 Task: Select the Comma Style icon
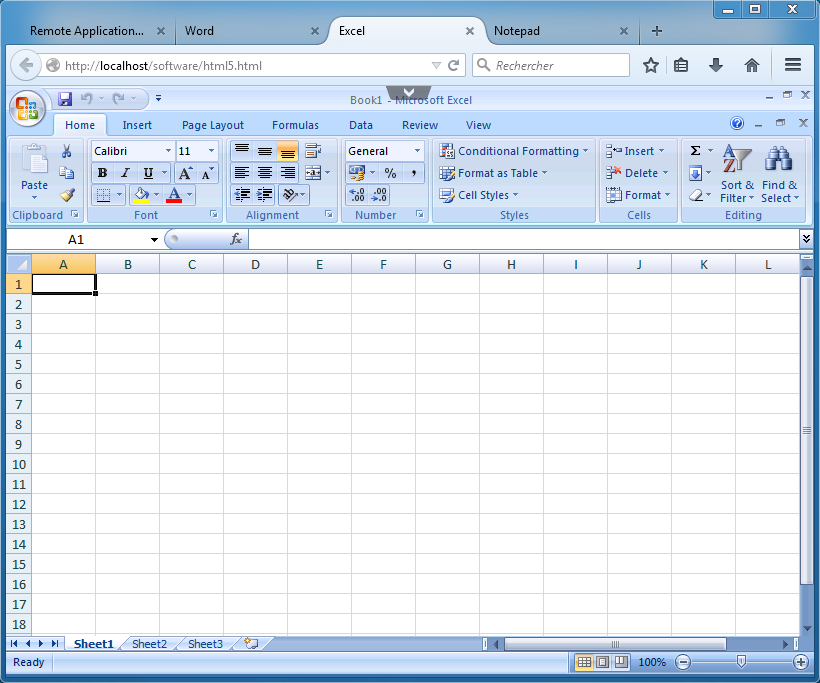(x=412, y=172)
